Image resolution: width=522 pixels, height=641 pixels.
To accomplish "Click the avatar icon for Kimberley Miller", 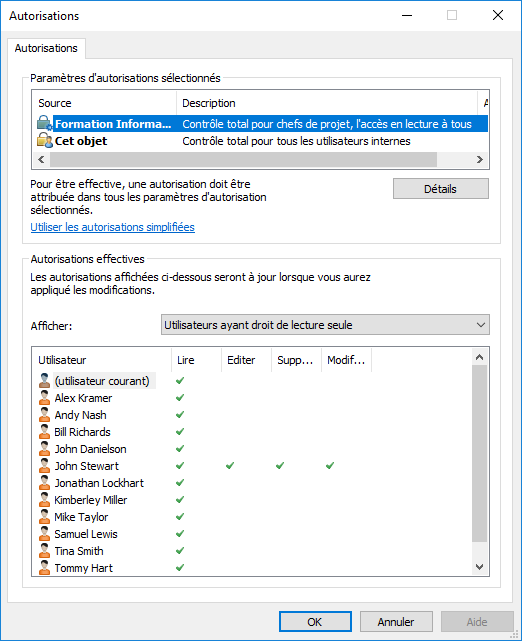I will [x=44, y=500].
